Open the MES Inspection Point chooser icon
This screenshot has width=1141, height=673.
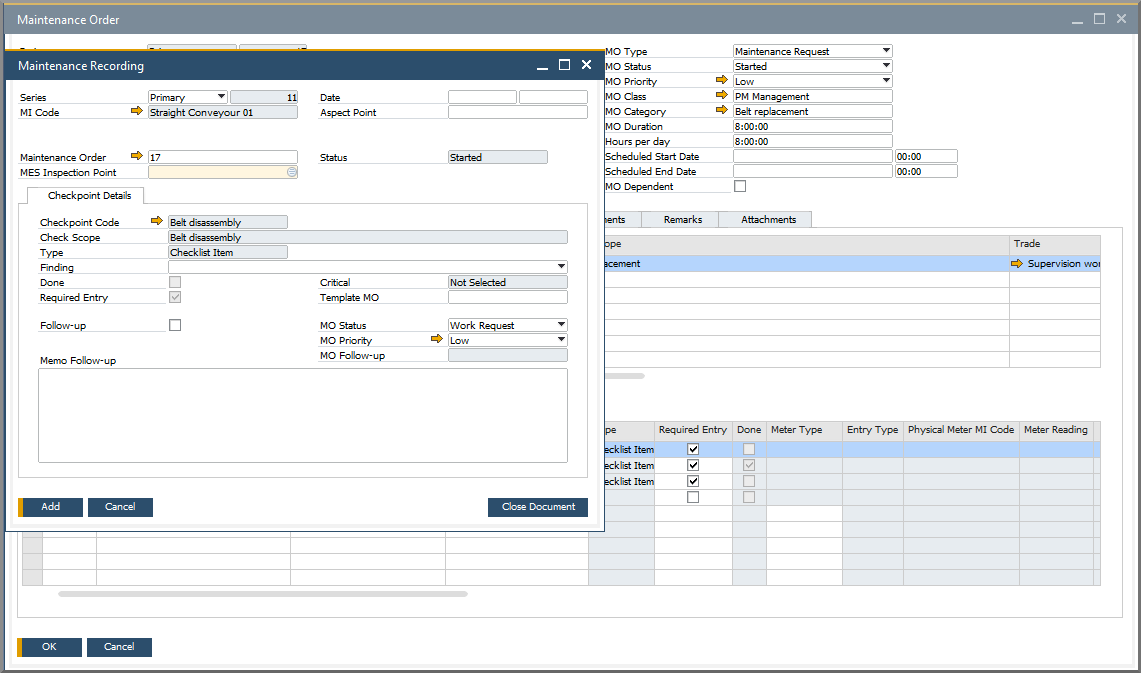click(x=291, y=172)
